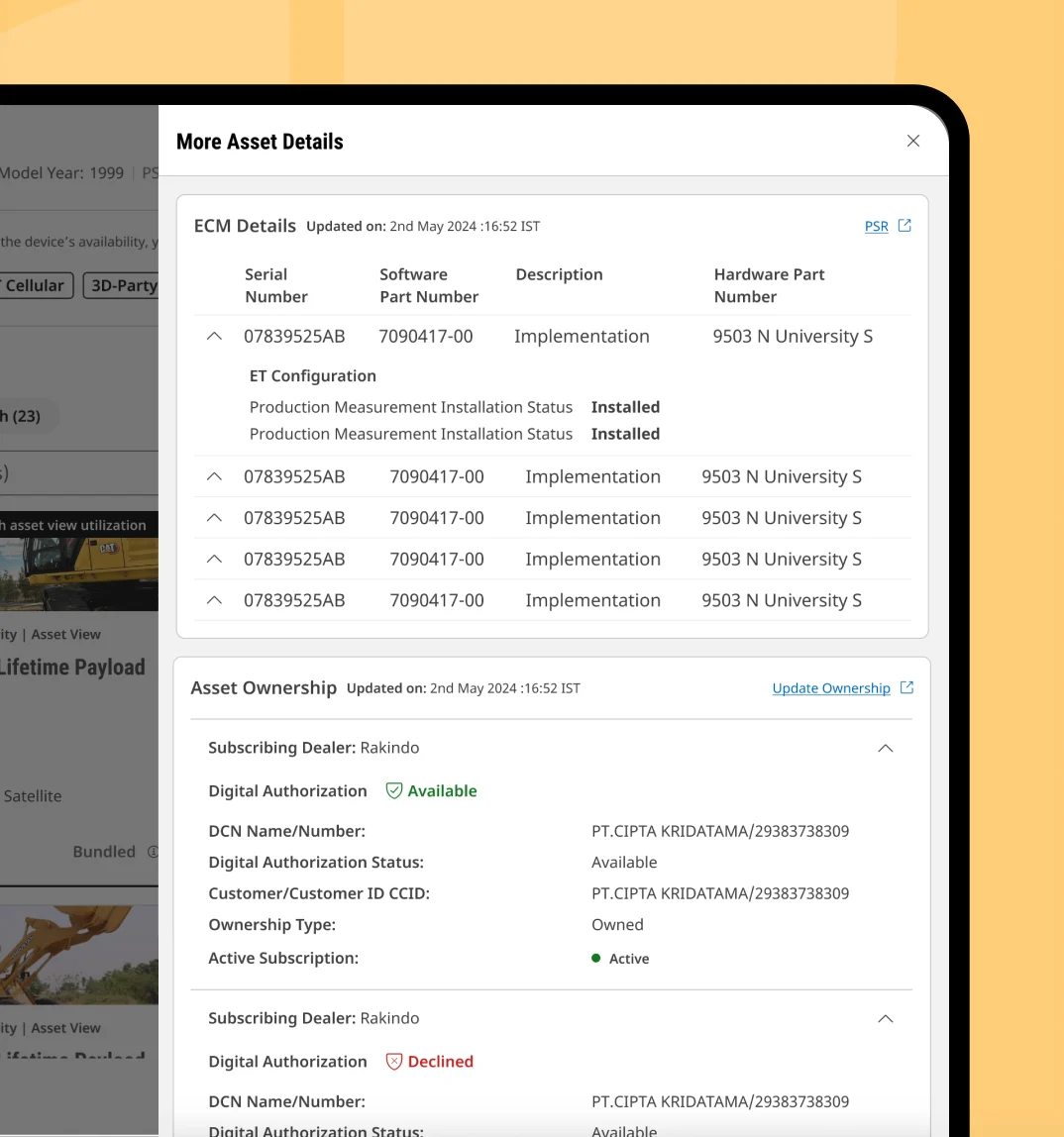Click the Satellite label in the background page

click(x=33, y=796)
